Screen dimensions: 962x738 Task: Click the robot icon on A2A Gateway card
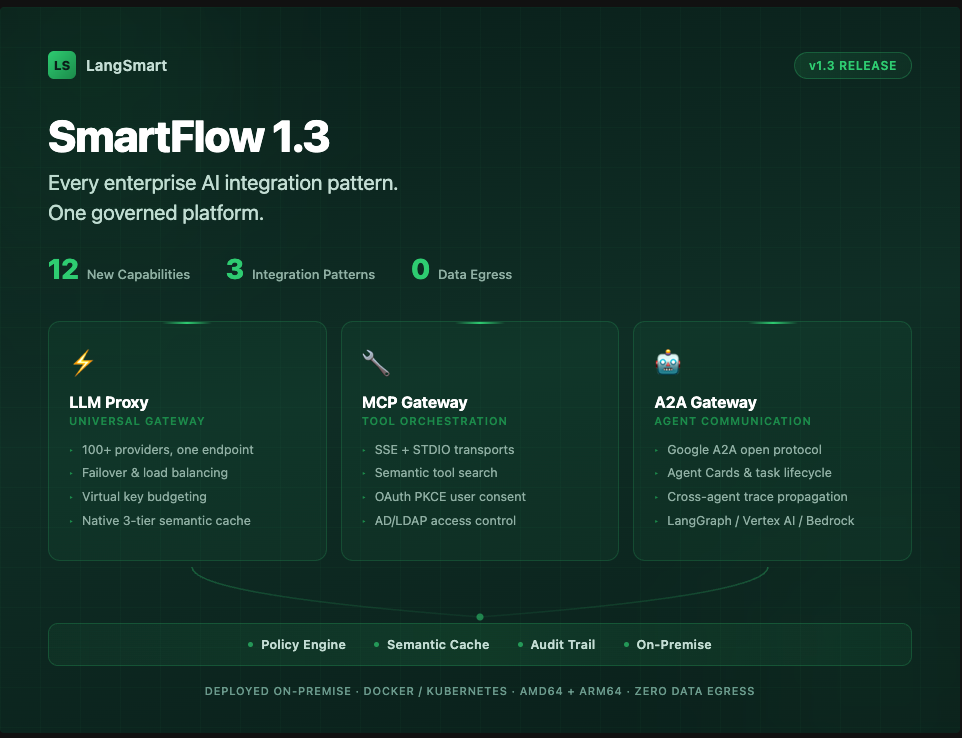pos(667,362)
